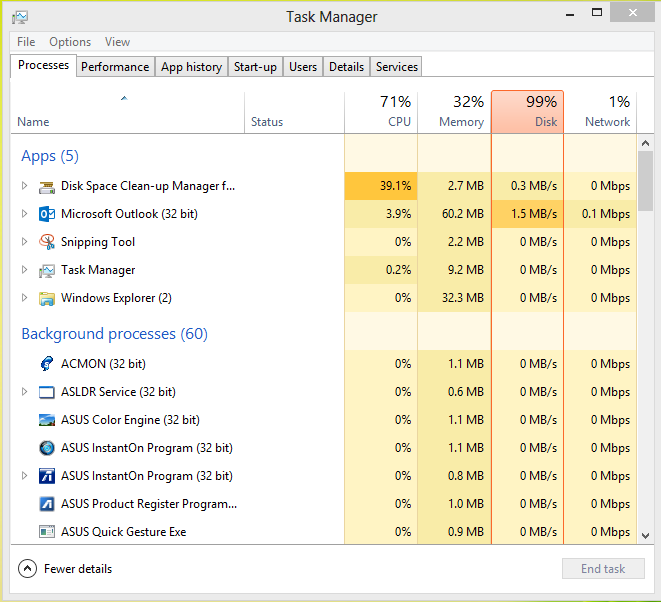Screen dimensions: 661x602
Task: Expand the Task Manager process group
Action: coord(24,270)
